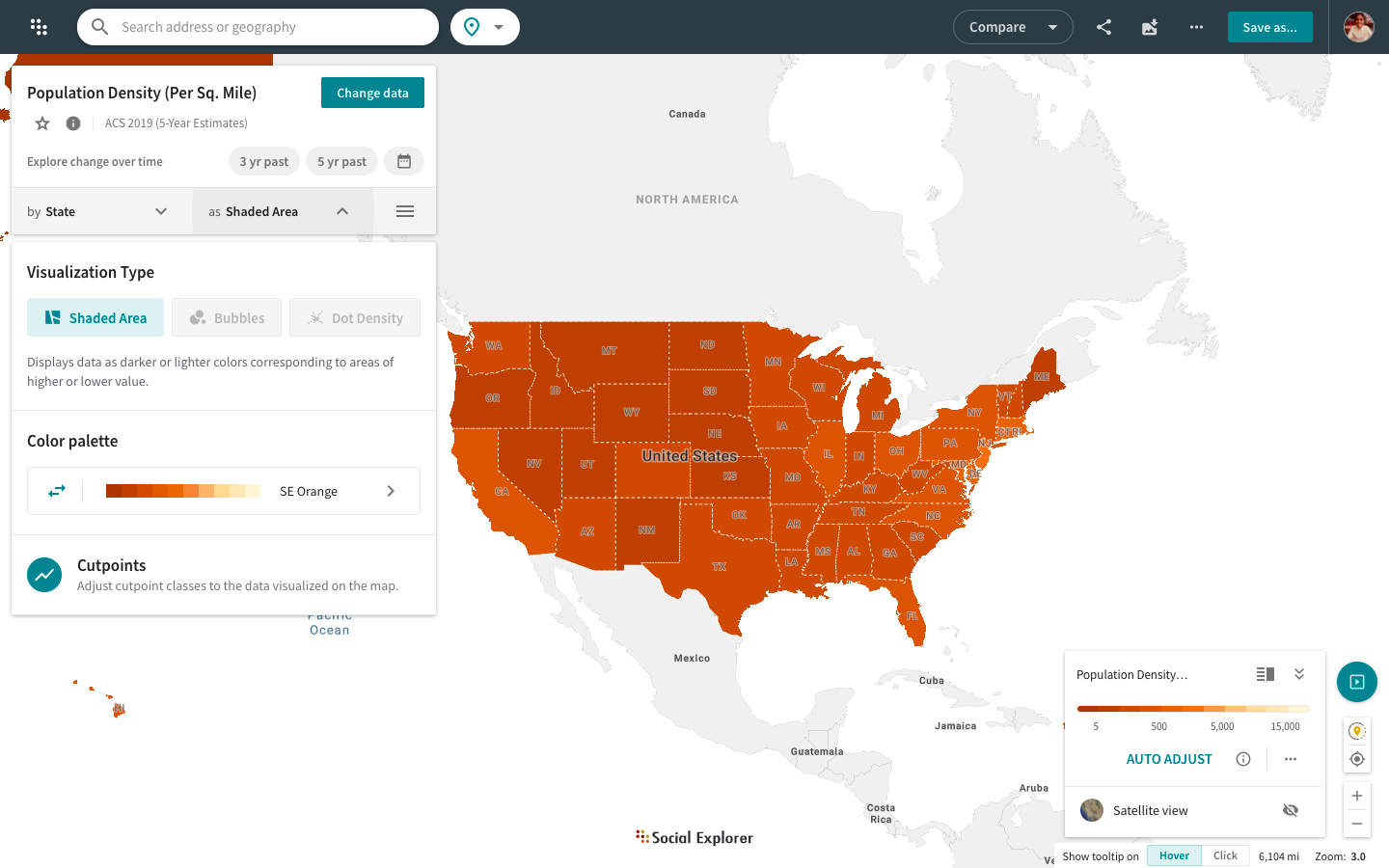
Task: Click the locate me target icon
Action: (1357, 759)
